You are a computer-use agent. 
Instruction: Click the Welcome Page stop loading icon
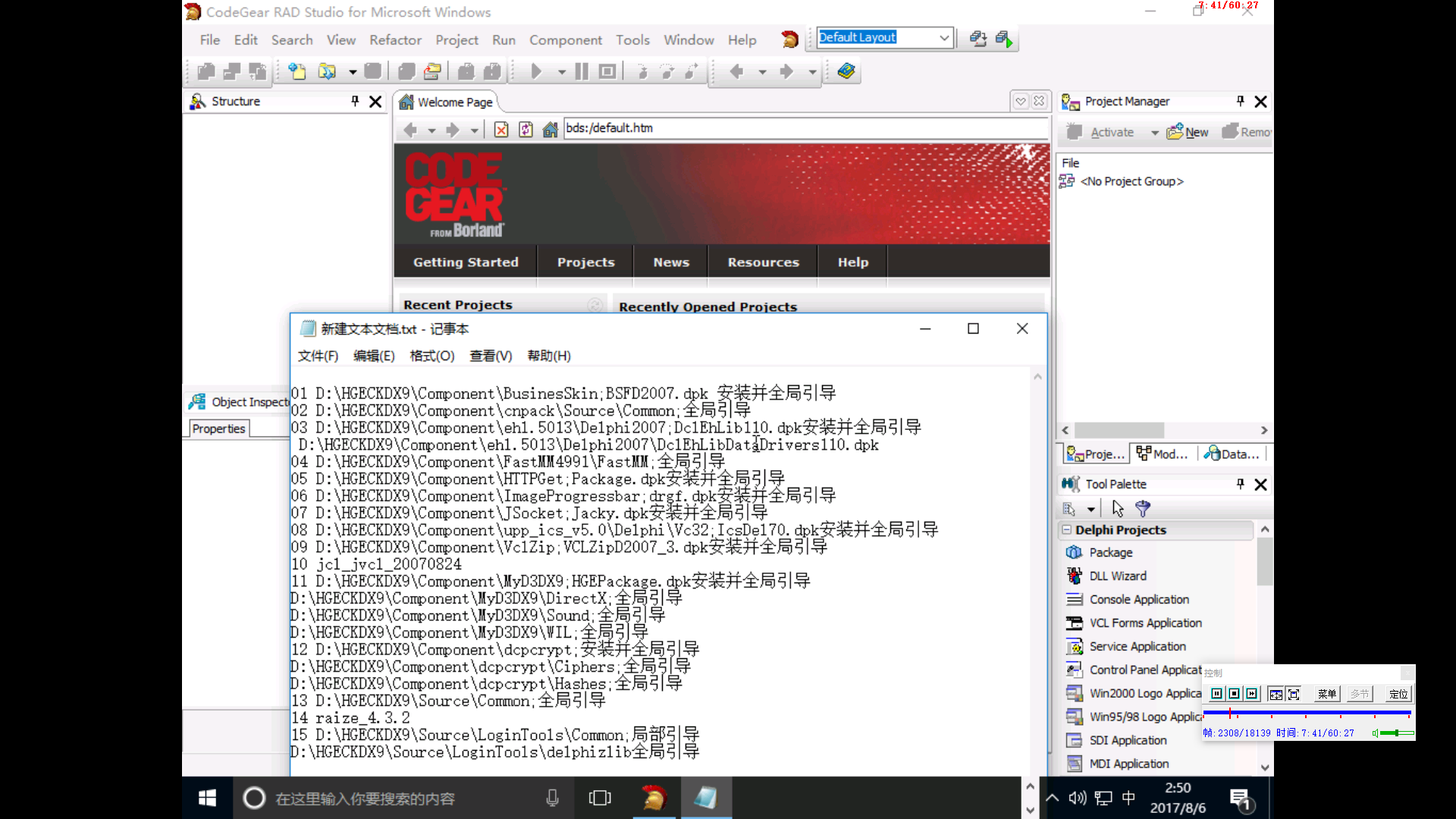click(501, 130)
